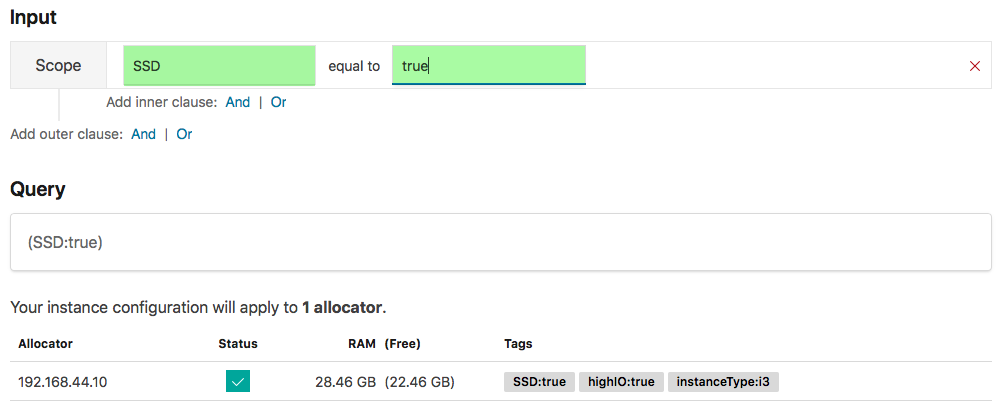The height and width of the screenshot is (417, 1002).
Task: Click the RAM (Free) column header
Action: click(x=384, y=344)
